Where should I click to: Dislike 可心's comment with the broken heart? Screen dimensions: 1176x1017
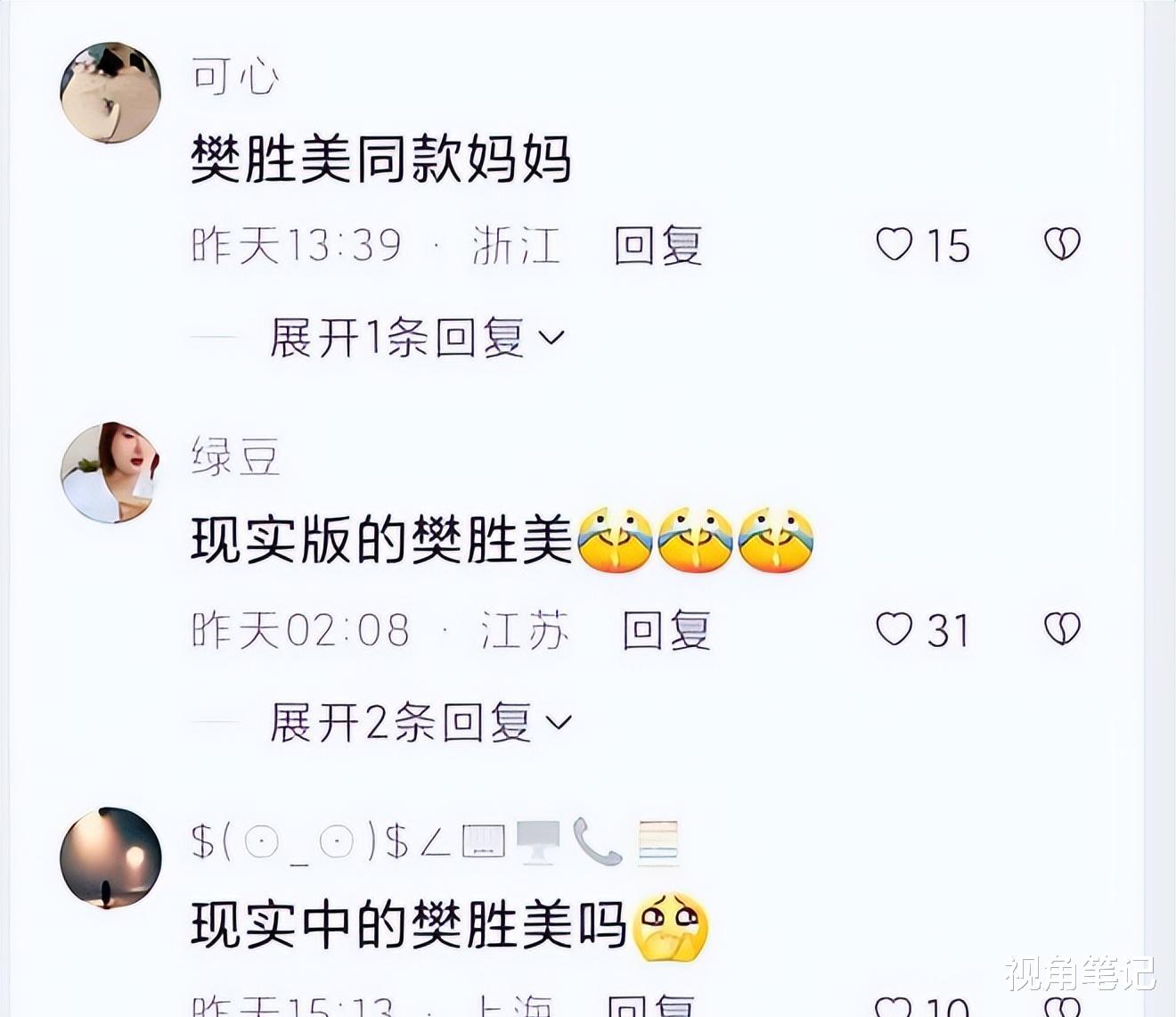1062,243
